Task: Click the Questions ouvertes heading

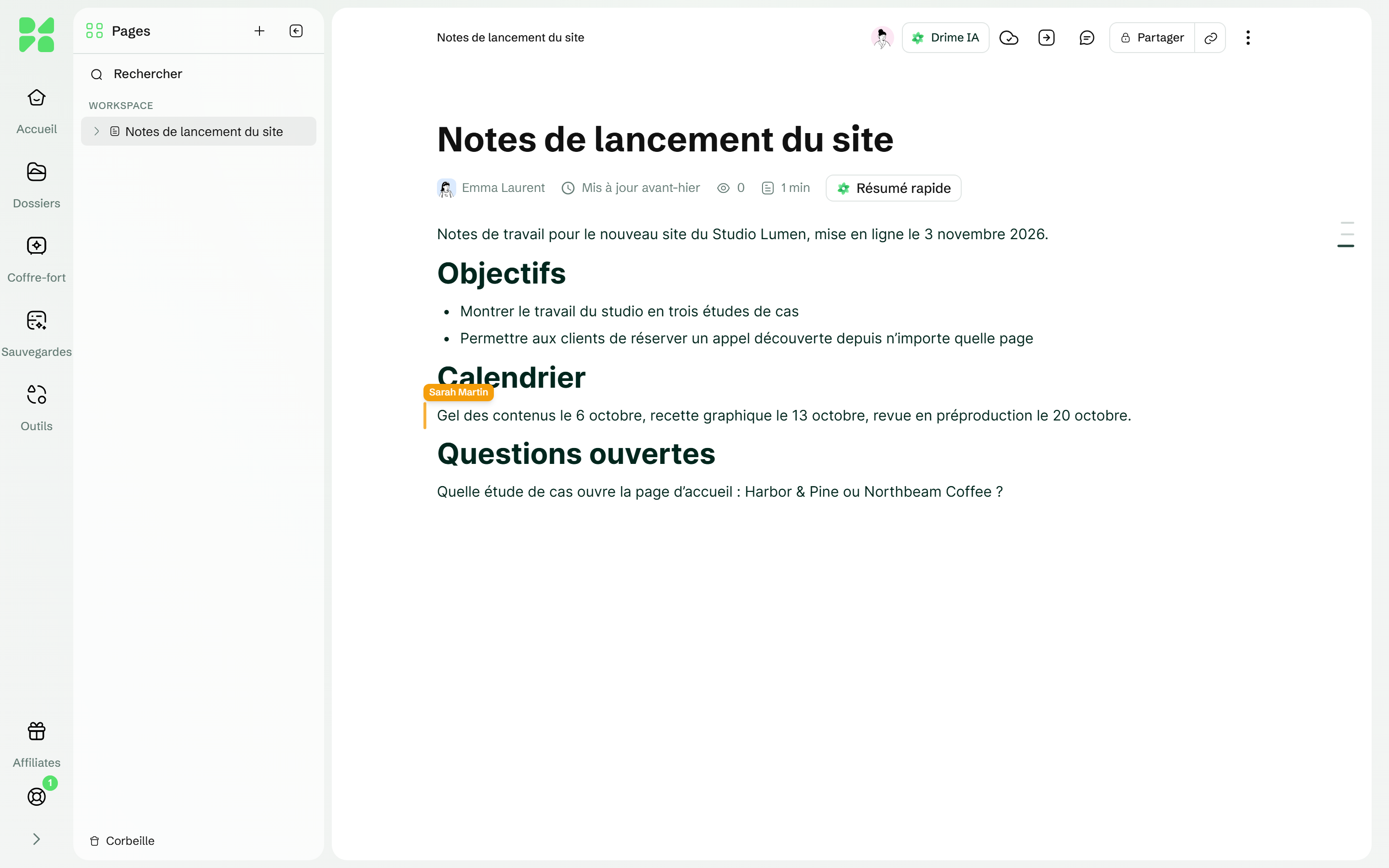Action: click(x=576, y=453)
